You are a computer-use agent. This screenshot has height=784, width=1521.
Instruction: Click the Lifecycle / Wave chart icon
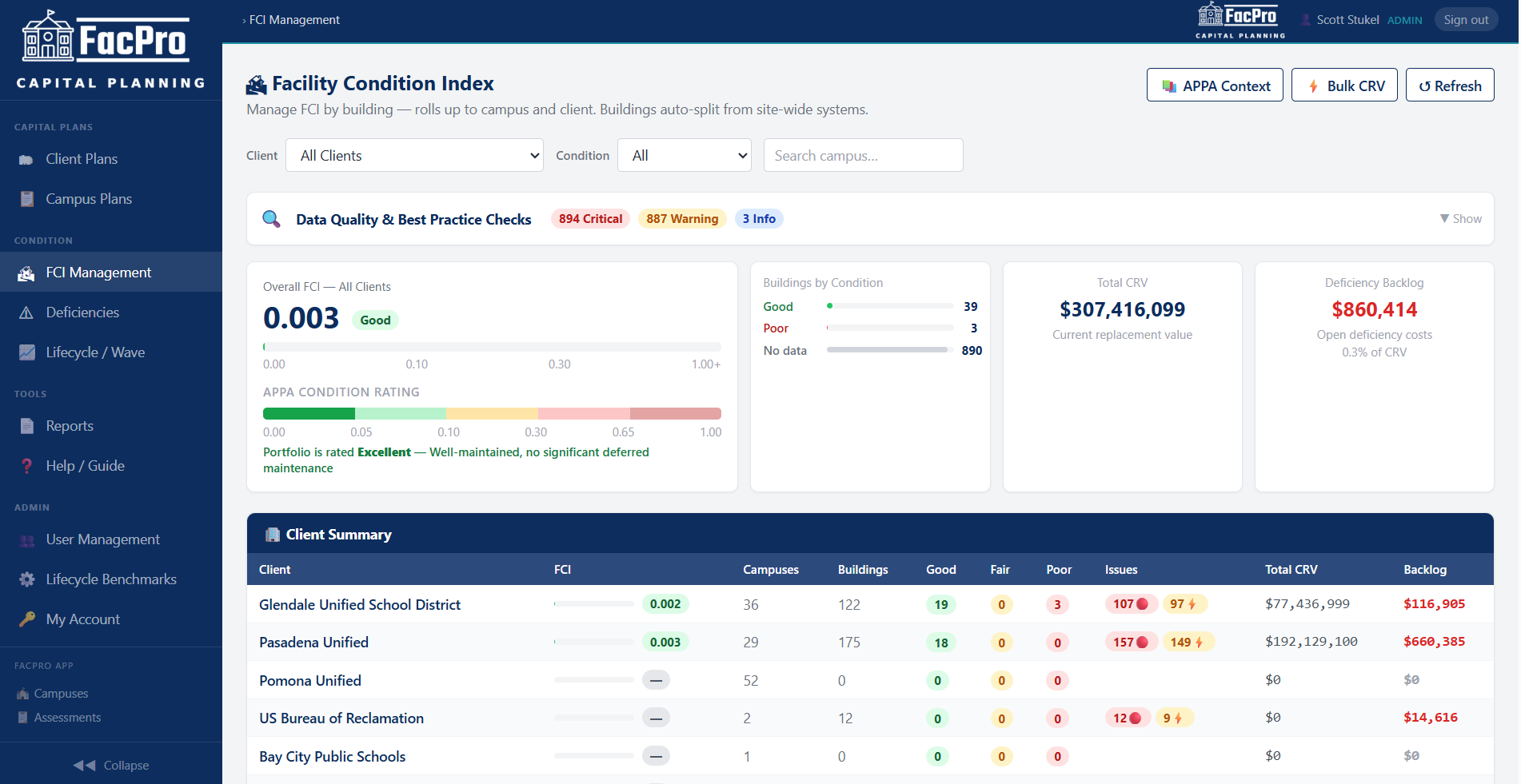click(x=26, y=352)
